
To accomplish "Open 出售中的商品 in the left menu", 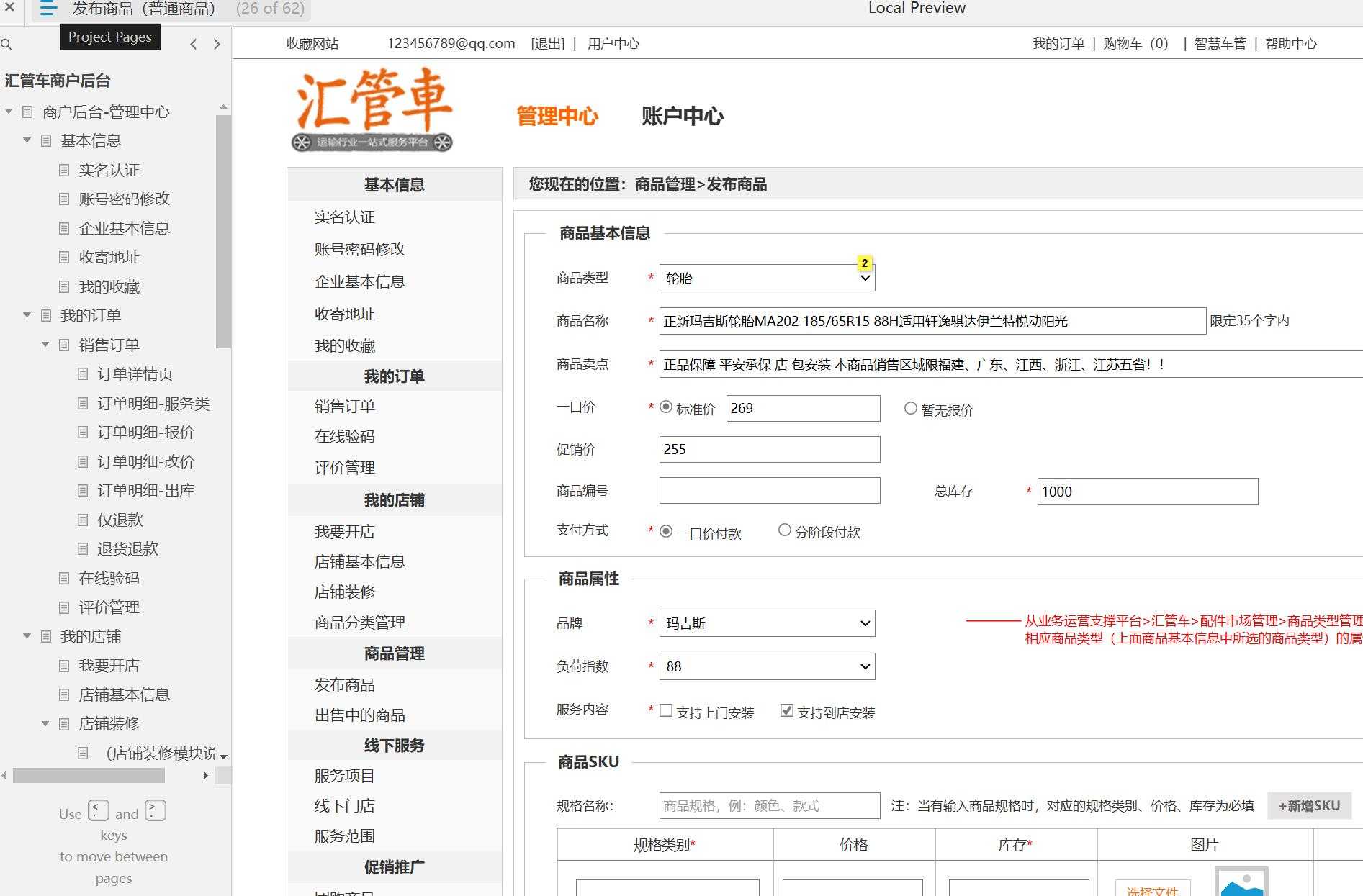I will 360,715.
